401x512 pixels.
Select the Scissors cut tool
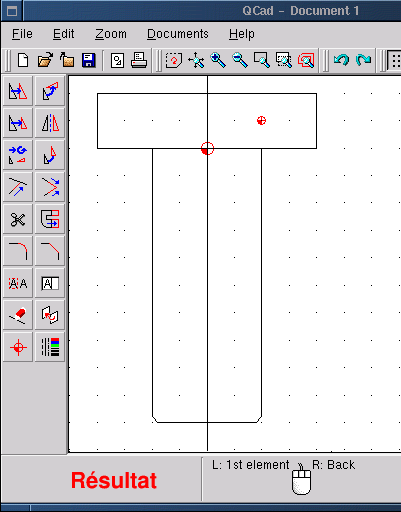pyautogui.click(x=18, y=219)
